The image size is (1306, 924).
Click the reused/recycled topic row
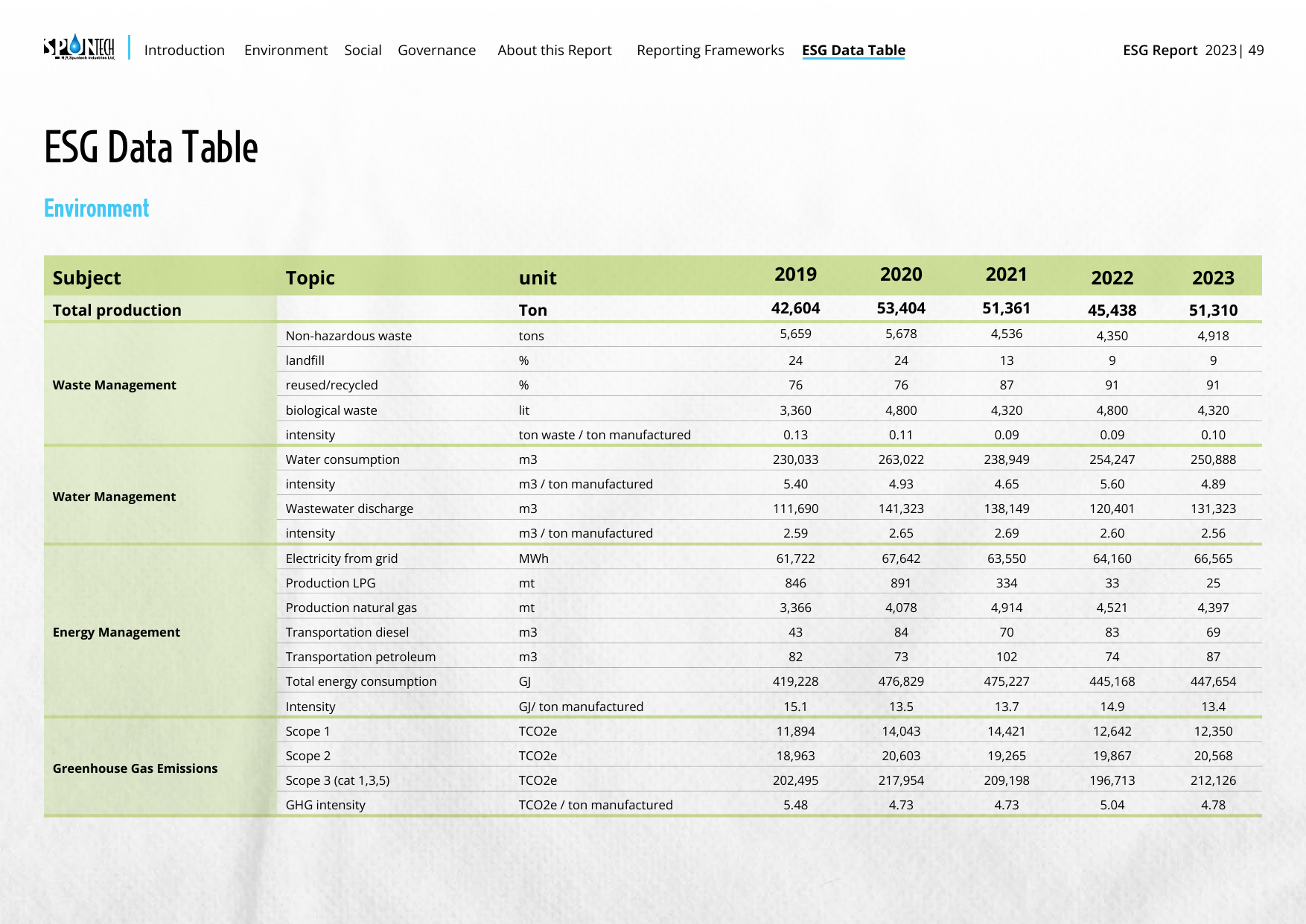[332, 385]
